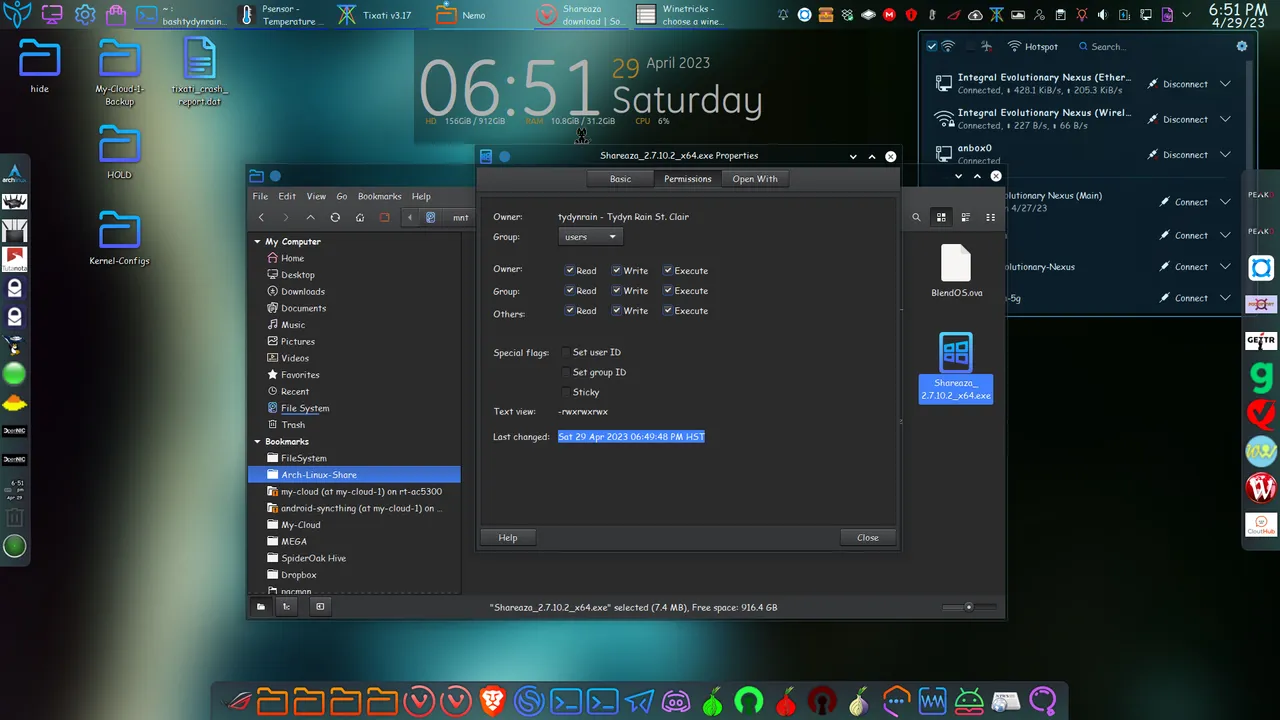The height and width of the screenshot is (720, 1280).
Task: Toggle Owner Read permission checkbox
Action: pyautogui.click(x=569, y=271)
